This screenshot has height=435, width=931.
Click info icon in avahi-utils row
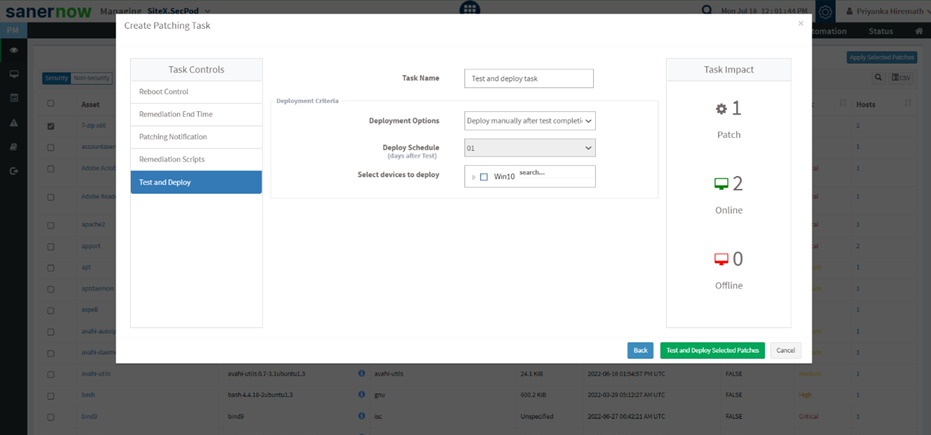(361, 374)
